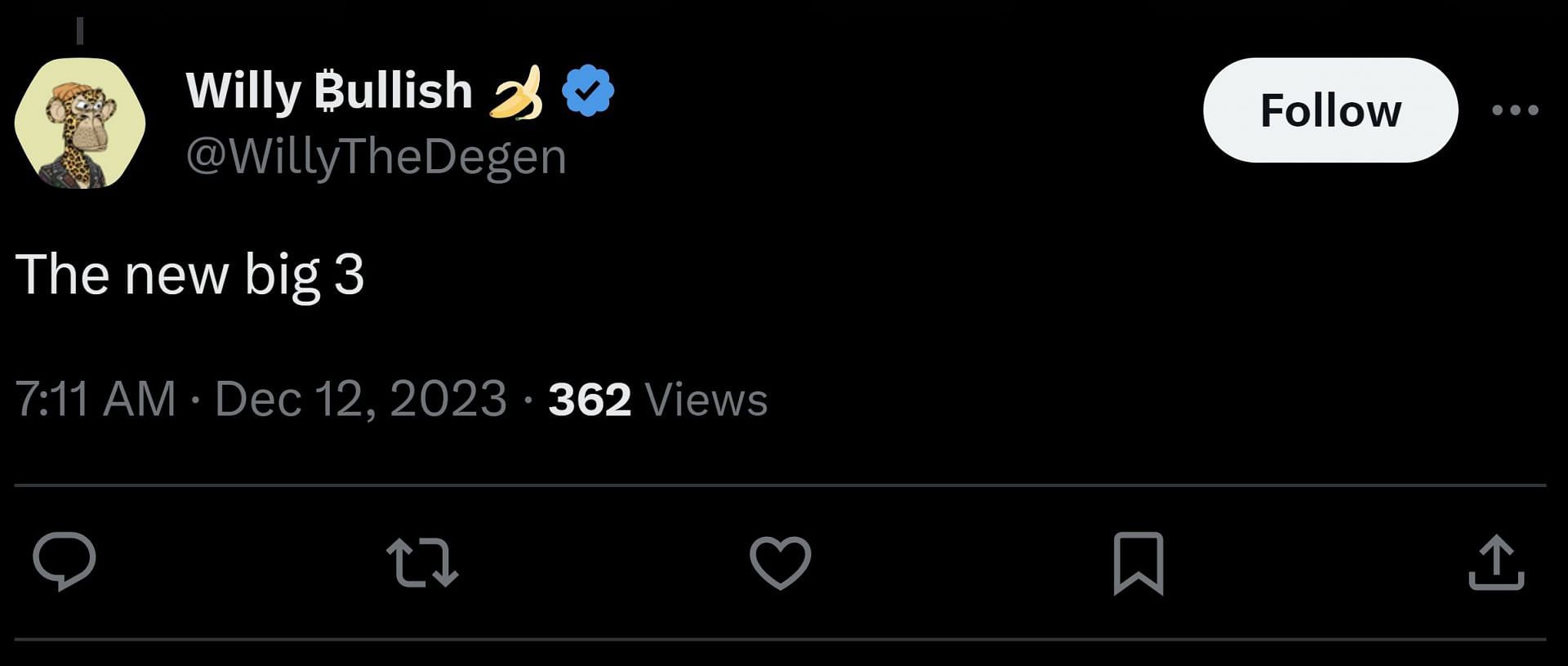Bookmark the tweet with the bookmark icon

[x=1138, y=562]
